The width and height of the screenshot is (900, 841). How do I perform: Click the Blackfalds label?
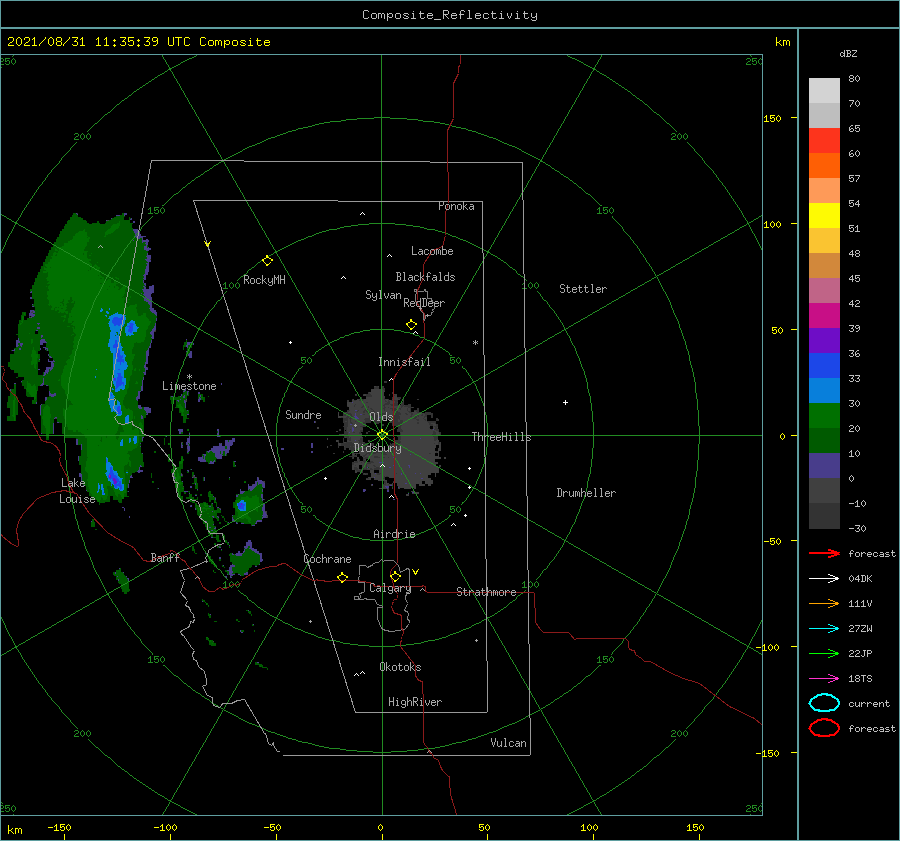[425, 277]
